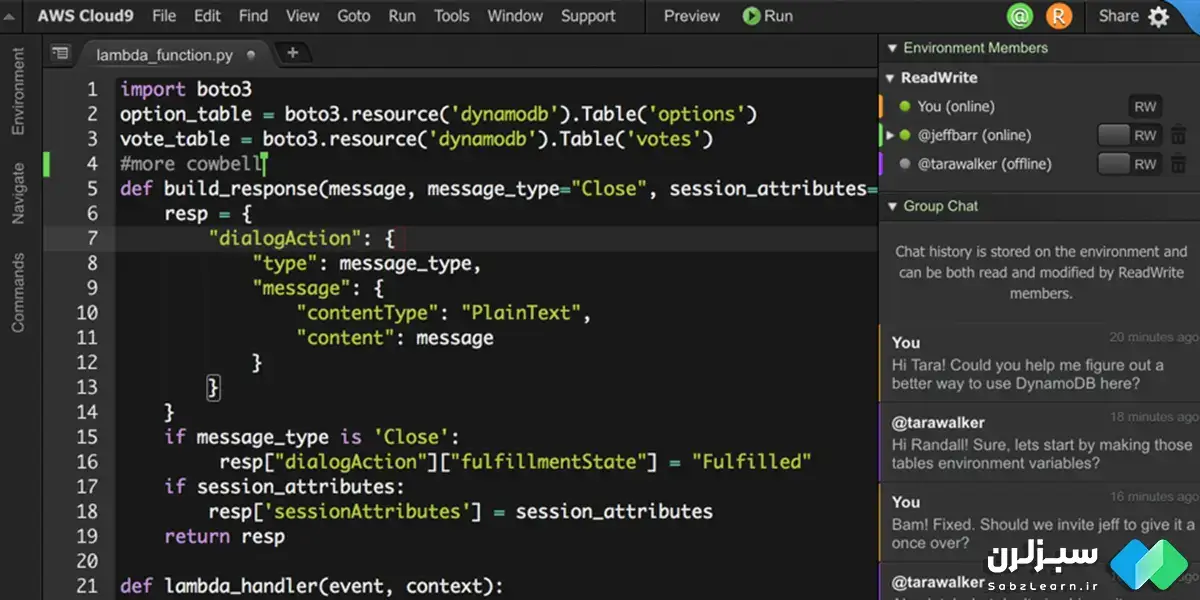1200x600 pixels.
Task: Collapse the Group Chat section
Action: [x=891, y=206]
